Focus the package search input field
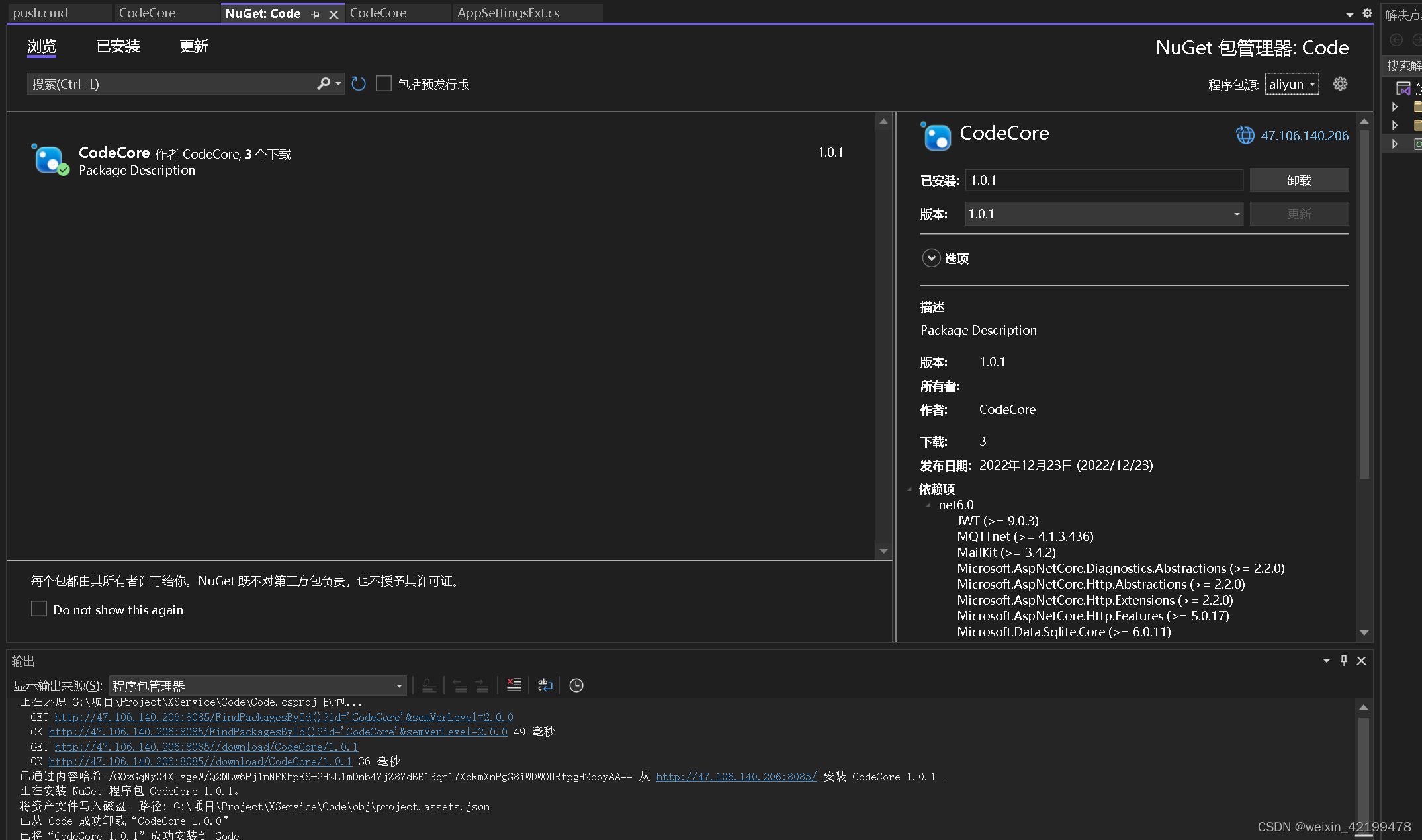1422x840 pixels. coord(172,84)
